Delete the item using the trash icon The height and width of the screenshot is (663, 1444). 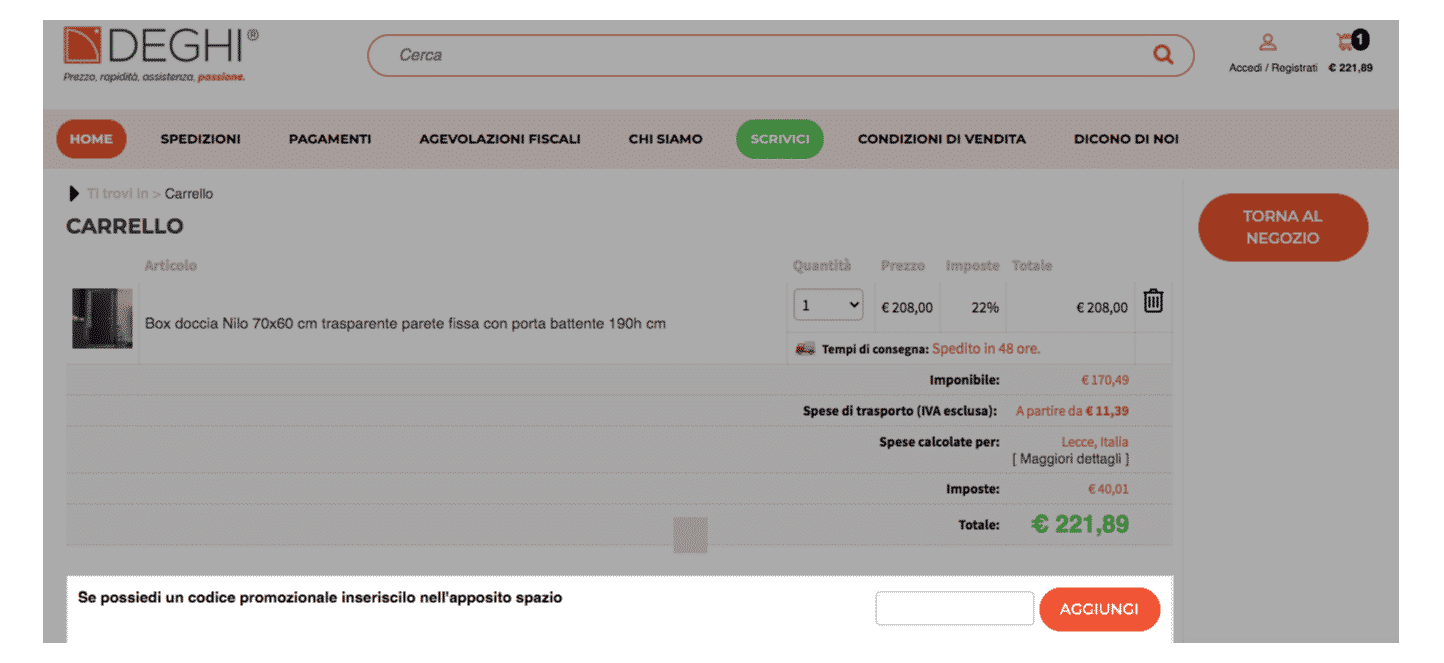[1152, 303]
